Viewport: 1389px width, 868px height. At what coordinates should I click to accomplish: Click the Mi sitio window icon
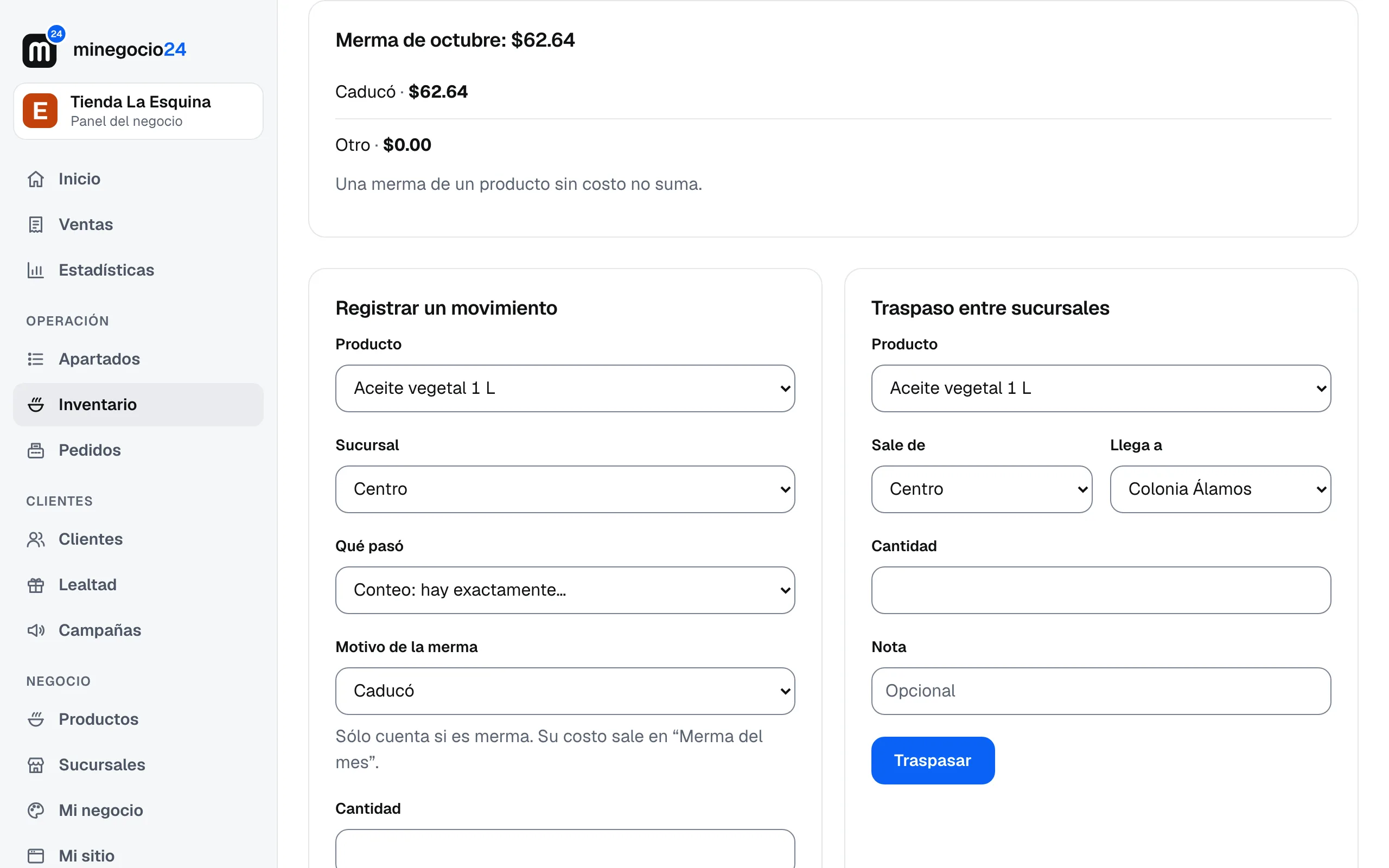tap(36, 856)
